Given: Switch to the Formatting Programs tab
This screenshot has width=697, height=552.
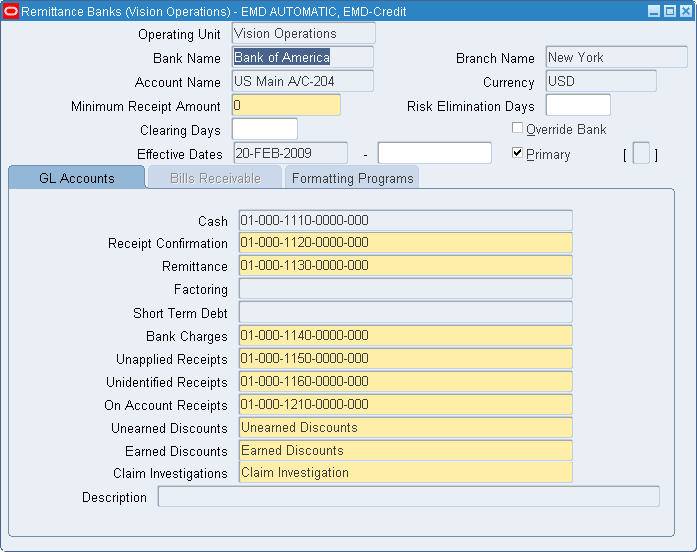Looking at the screenshot, I should point(352,178).
